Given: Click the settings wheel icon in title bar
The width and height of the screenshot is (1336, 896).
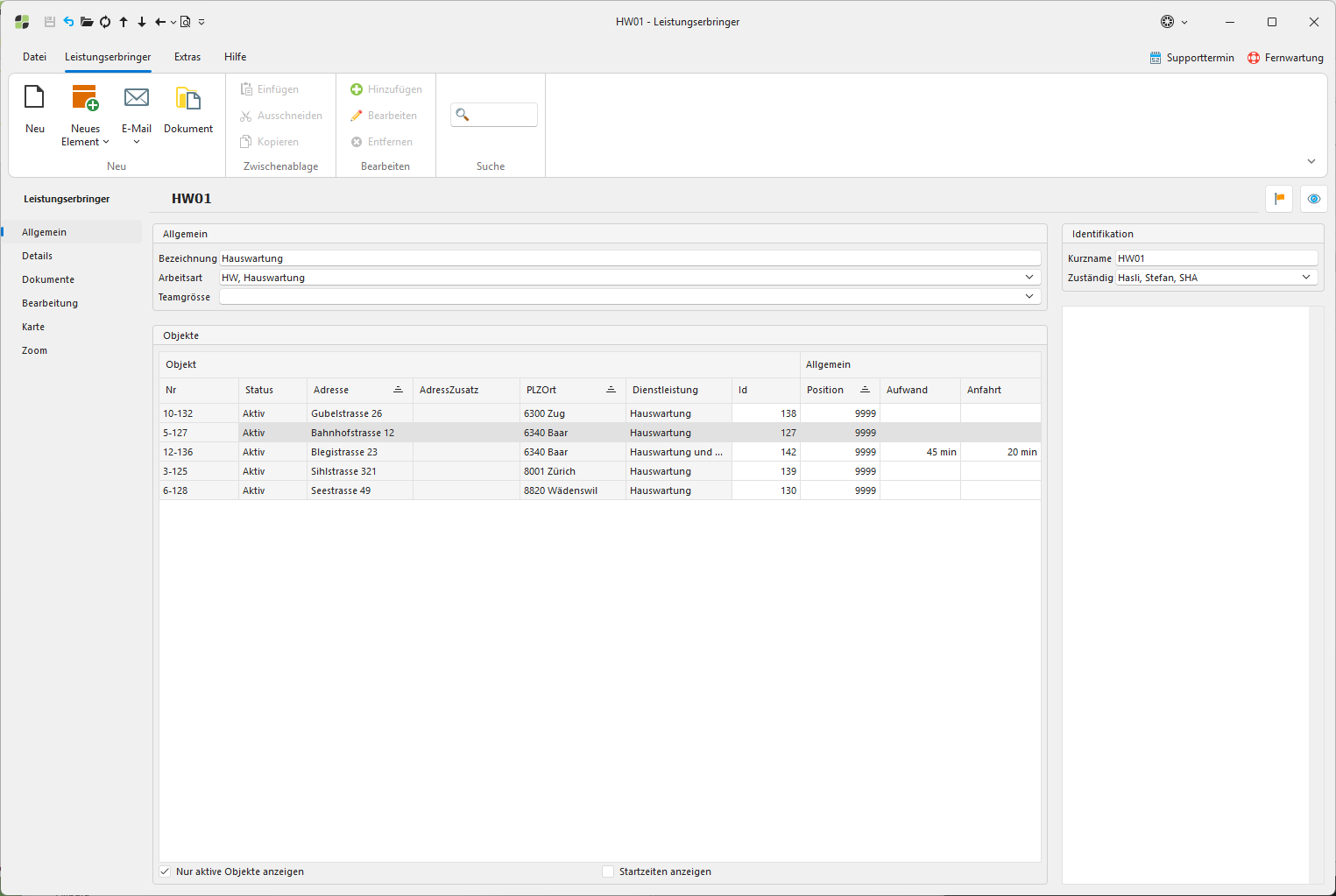Looking at the screenshot, I should (x=1167, y=22).
